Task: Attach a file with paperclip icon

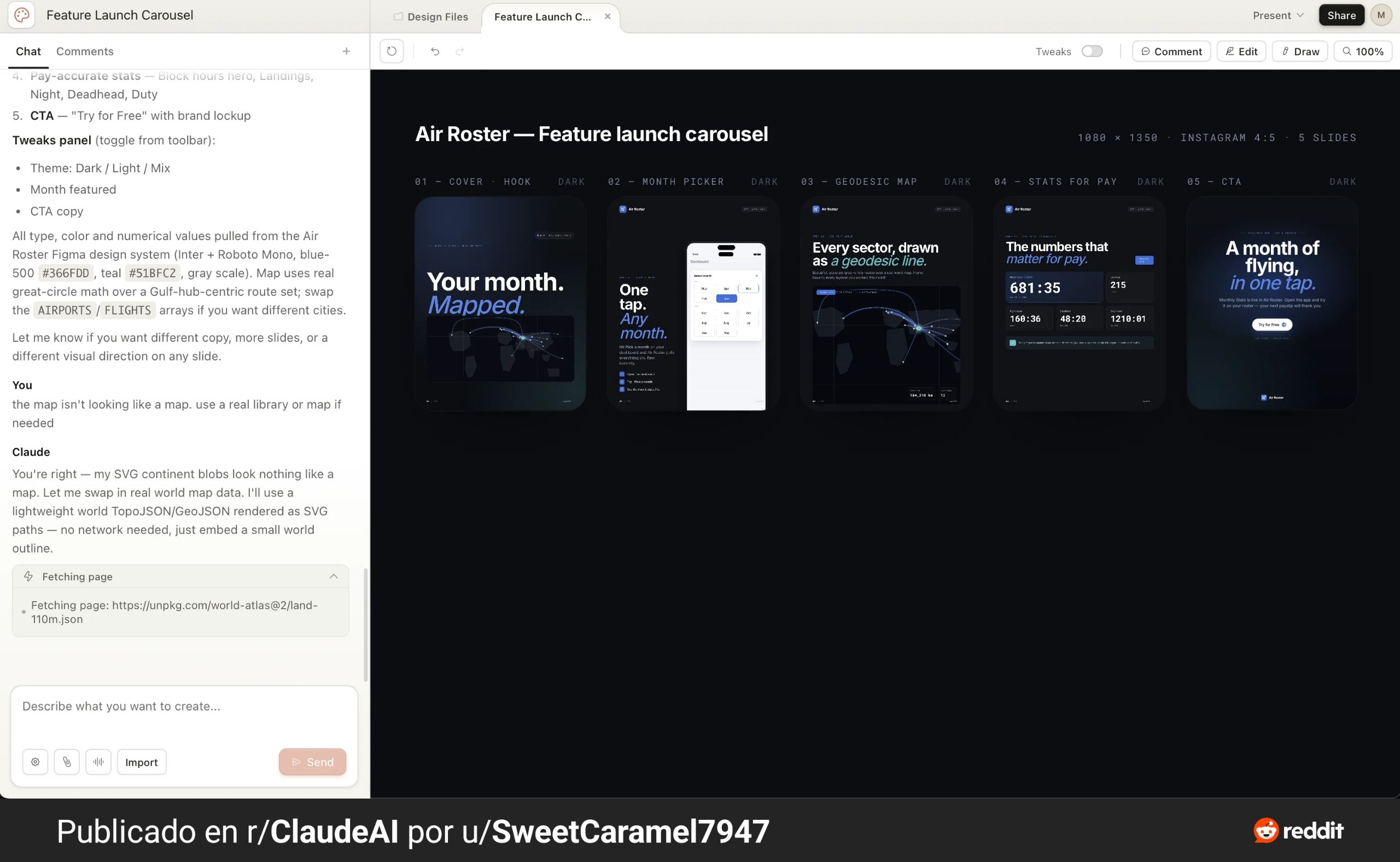Action: point(67,762)
